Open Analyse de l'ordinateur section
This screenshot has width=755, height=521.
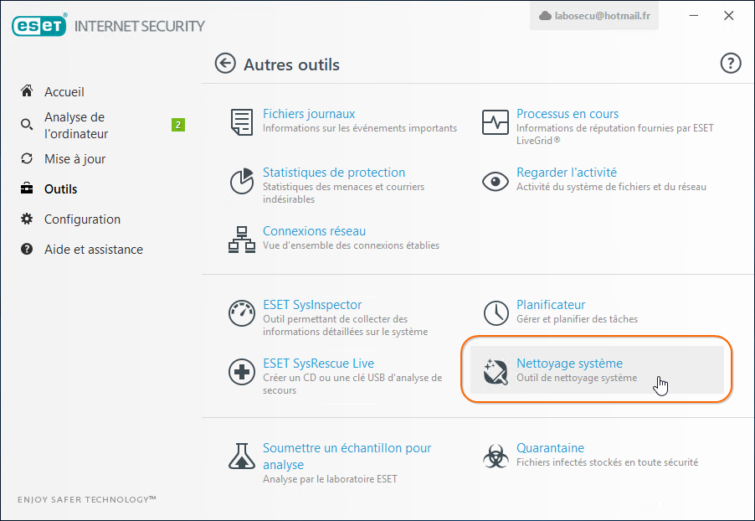[76, 125]
